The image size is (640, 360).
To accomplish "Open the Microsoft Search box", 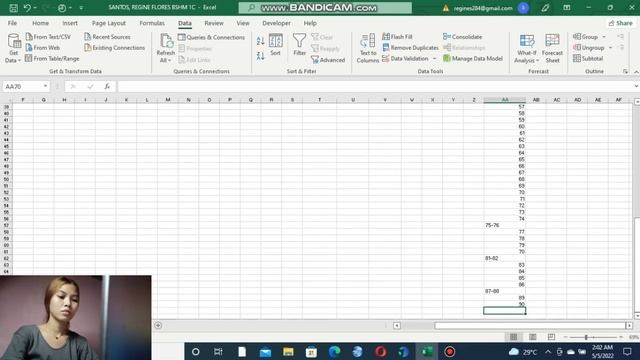I will coord(325,8).
